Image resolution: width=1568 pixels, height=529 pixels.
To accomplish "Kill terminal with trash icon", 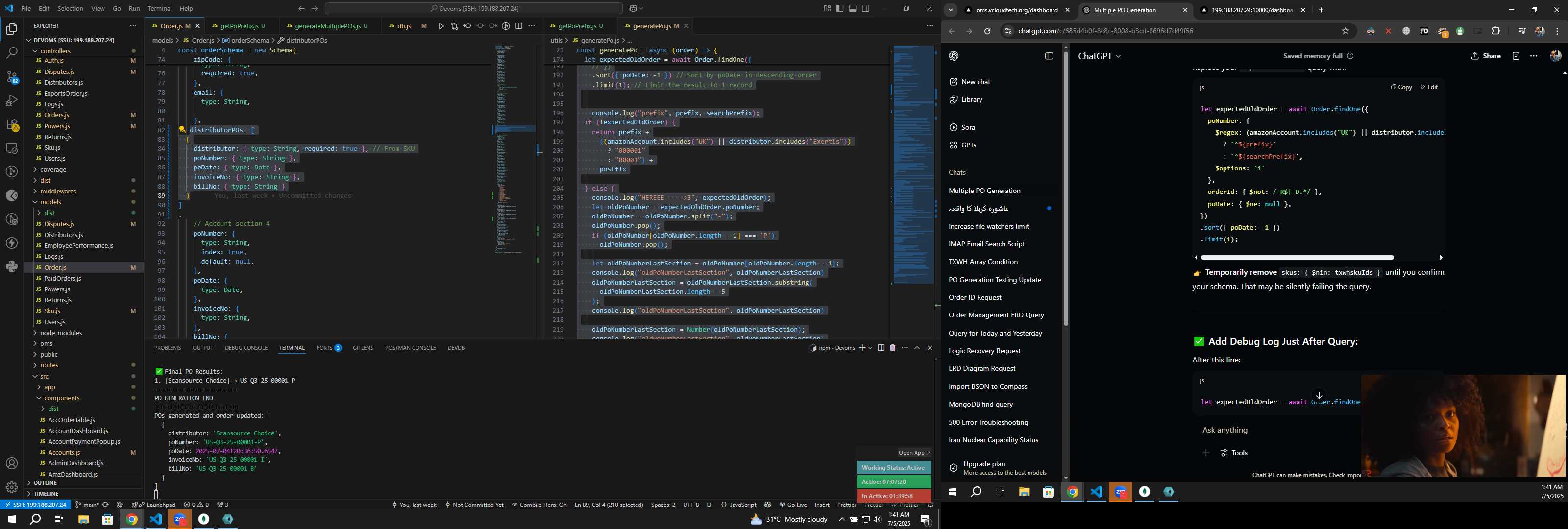I will point(892,348).
